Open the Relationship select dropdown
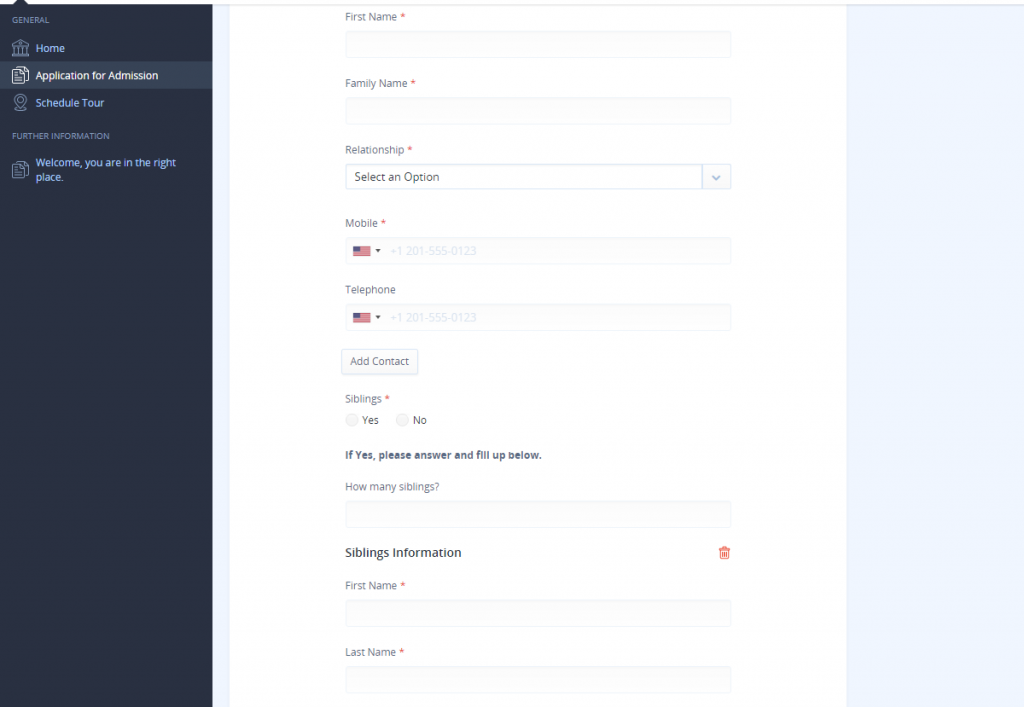Screen dimensions: 1024x707 coord(523,177)
